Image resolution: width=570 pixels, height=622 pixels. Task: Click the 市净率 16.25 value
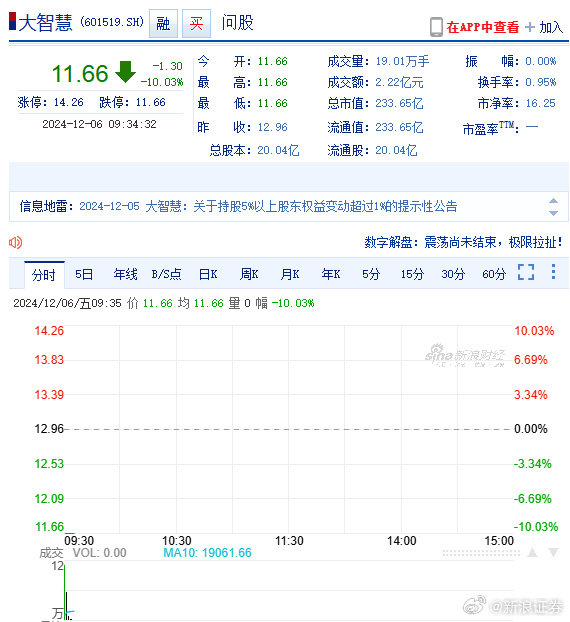[x=540, y=103]
